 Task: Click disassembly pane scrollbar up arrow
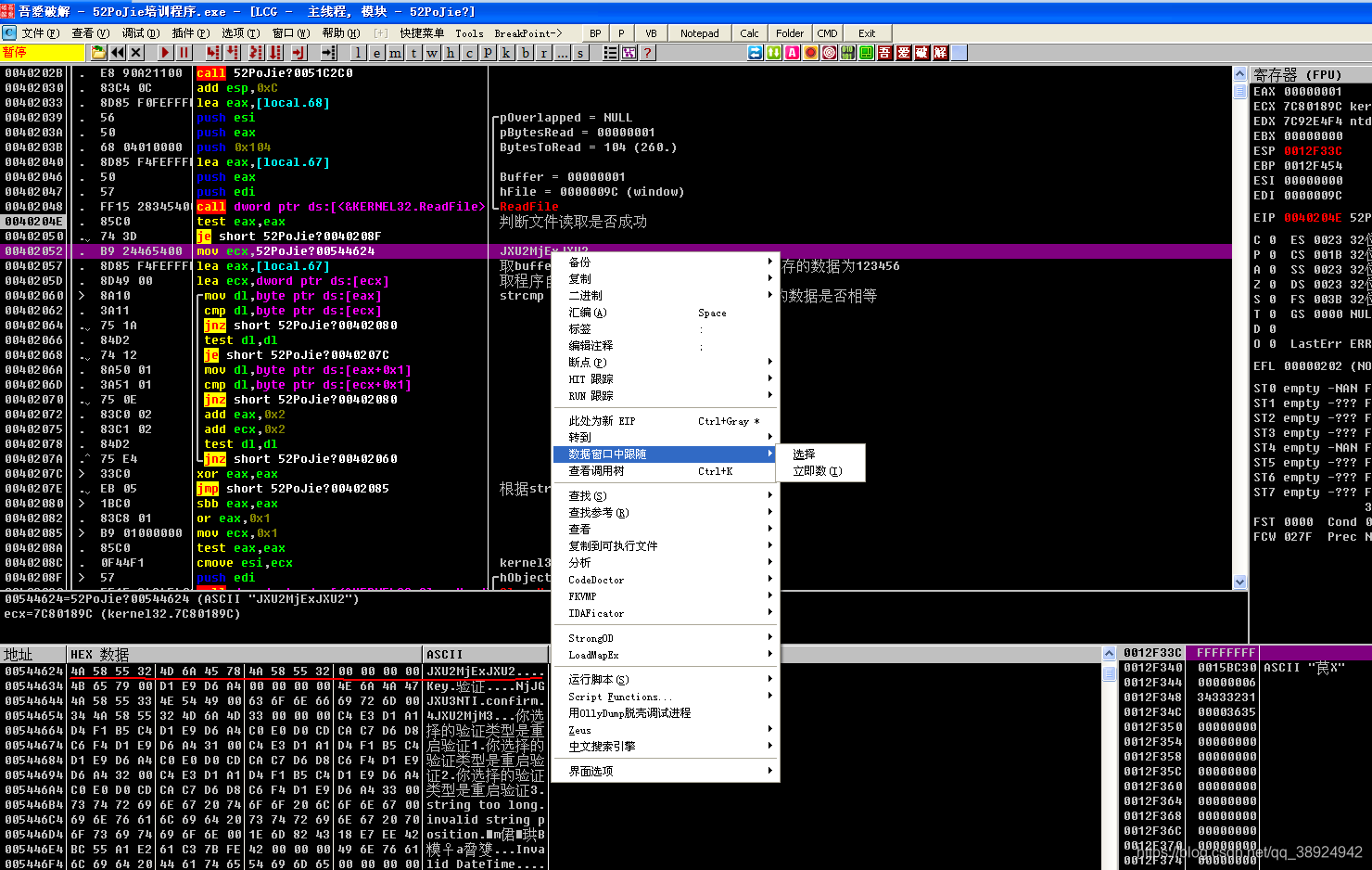[x=1240, y=73]
